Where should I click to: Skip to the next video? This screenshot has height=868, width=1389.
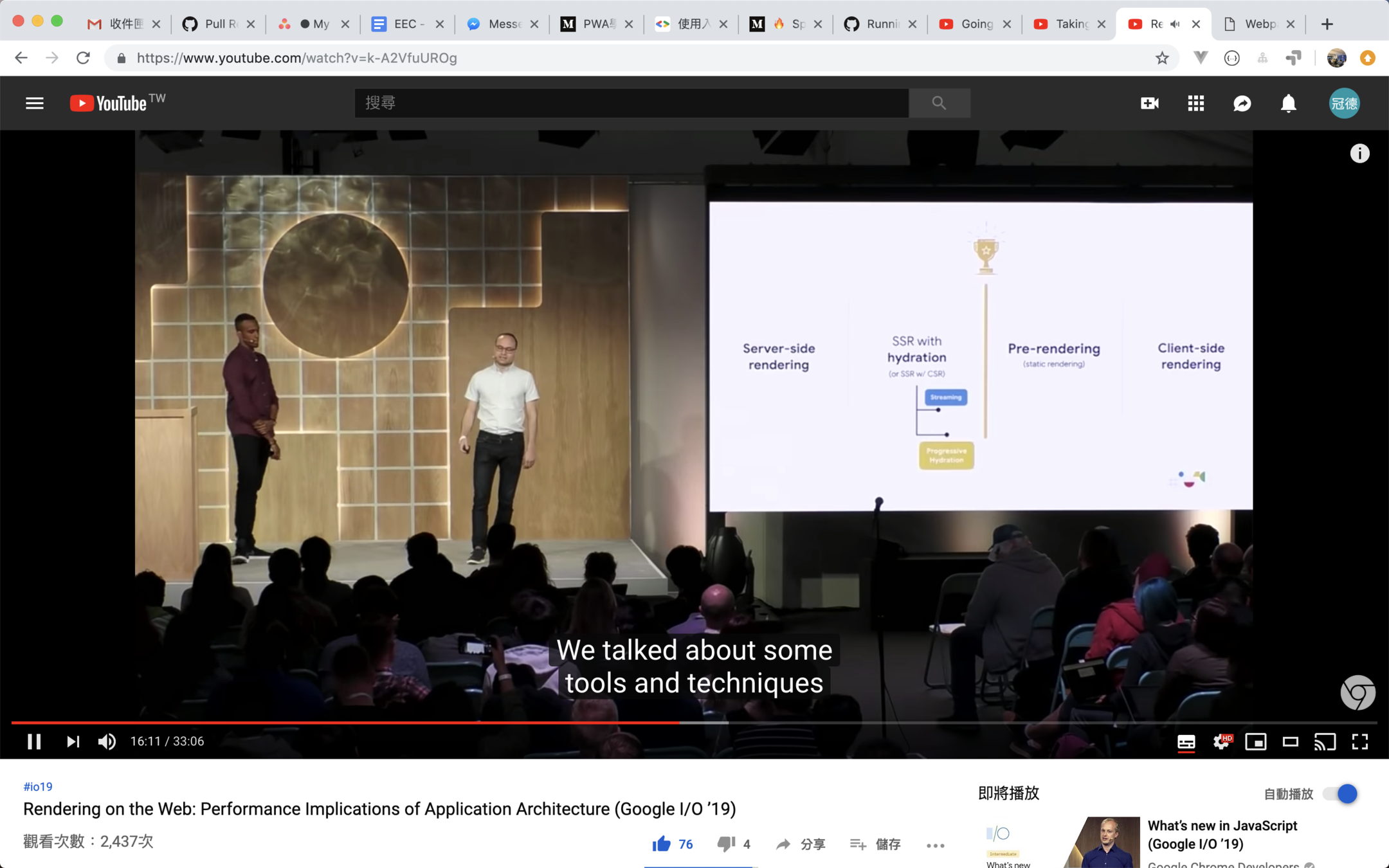(73, 741)
